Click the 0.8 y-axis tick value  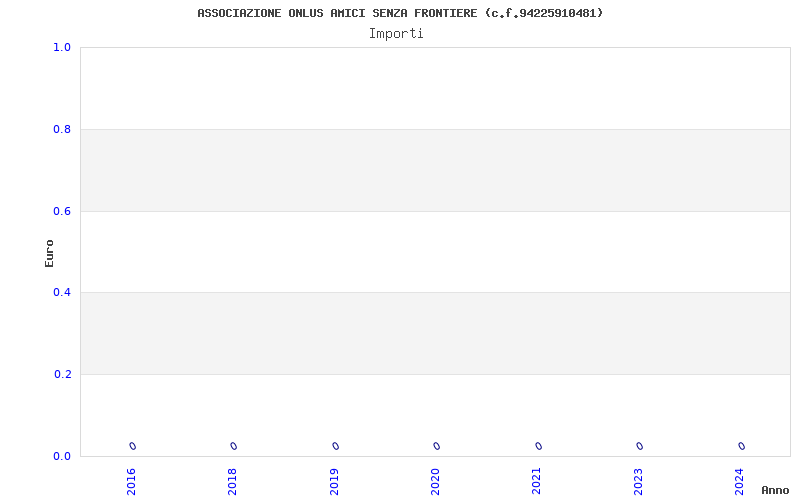pyautogui.click(x=62, y=130)
